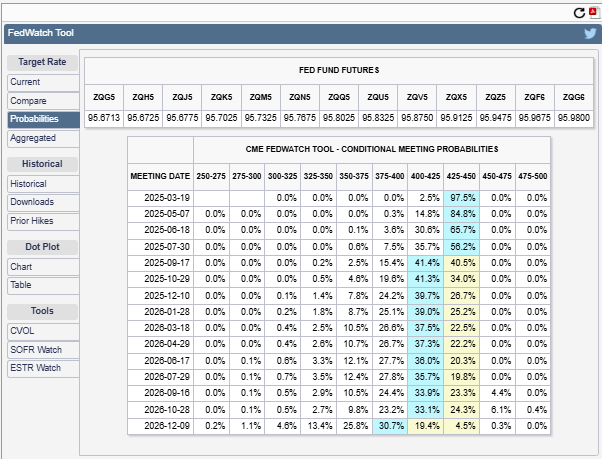This screenshot has width=602, height=459.
Task: Open the Historical data link
Action: click(43, 184)
